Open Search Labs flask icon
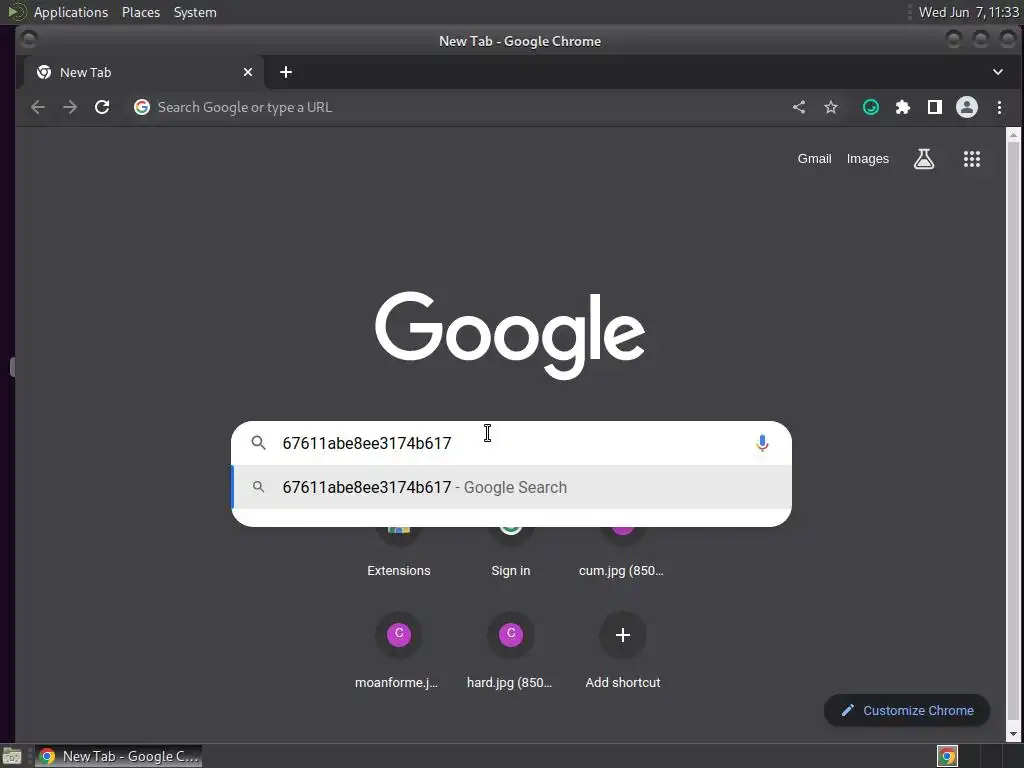This screenshot has height=768, width=1024. point(923,159)
